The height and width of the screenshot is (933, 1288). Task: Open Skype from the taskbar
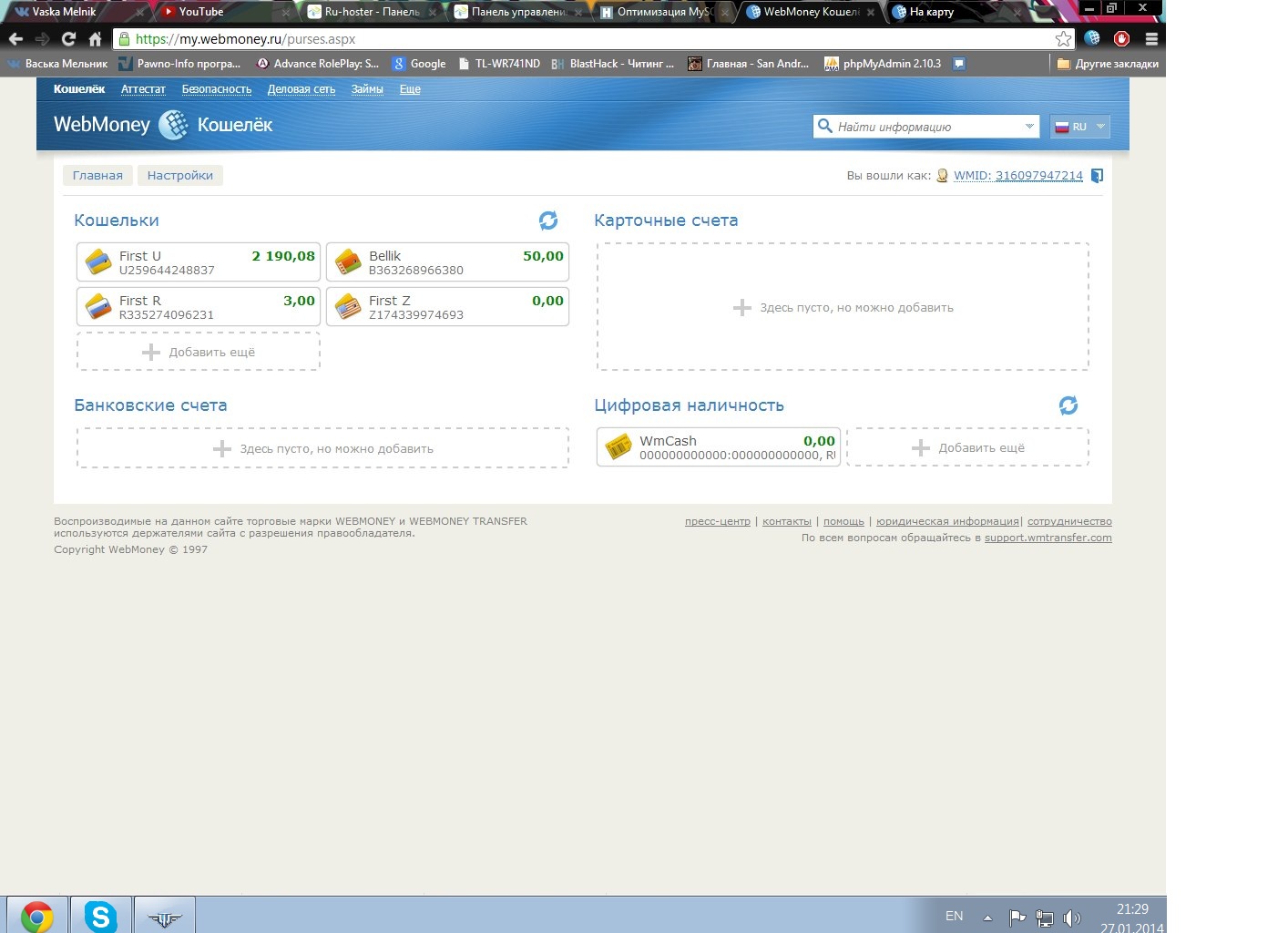click(100, 916)
